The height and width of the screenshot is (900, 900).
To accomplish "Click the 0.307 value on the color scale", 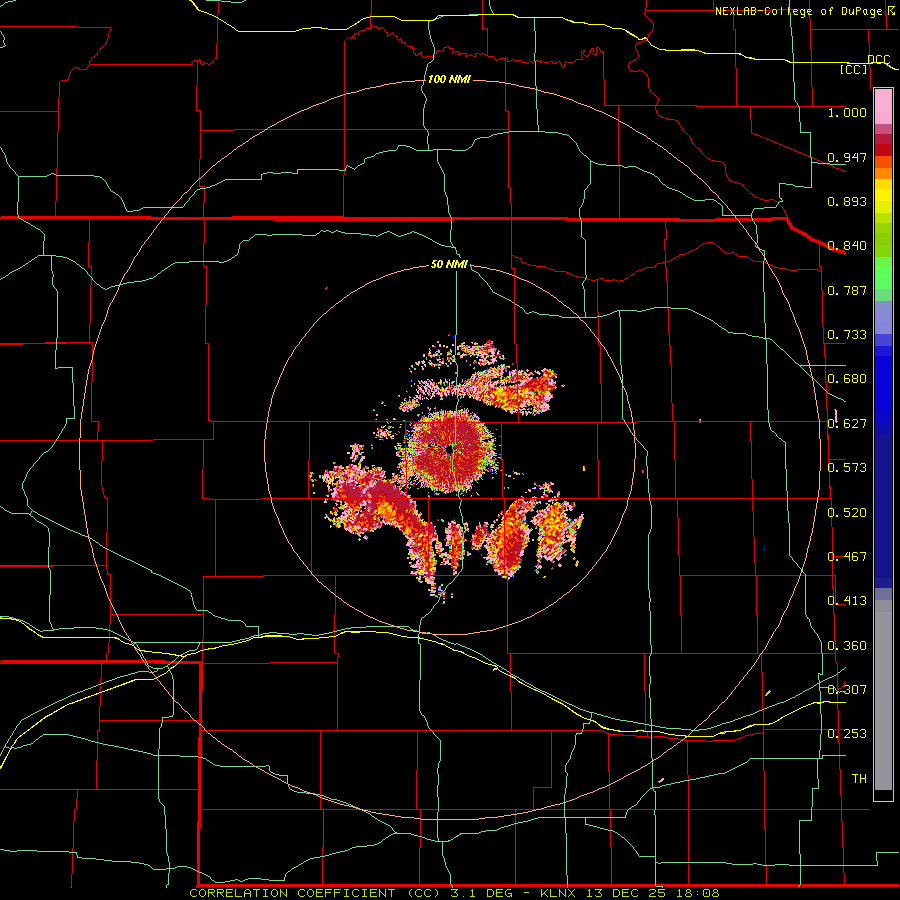I will (847, 689).
